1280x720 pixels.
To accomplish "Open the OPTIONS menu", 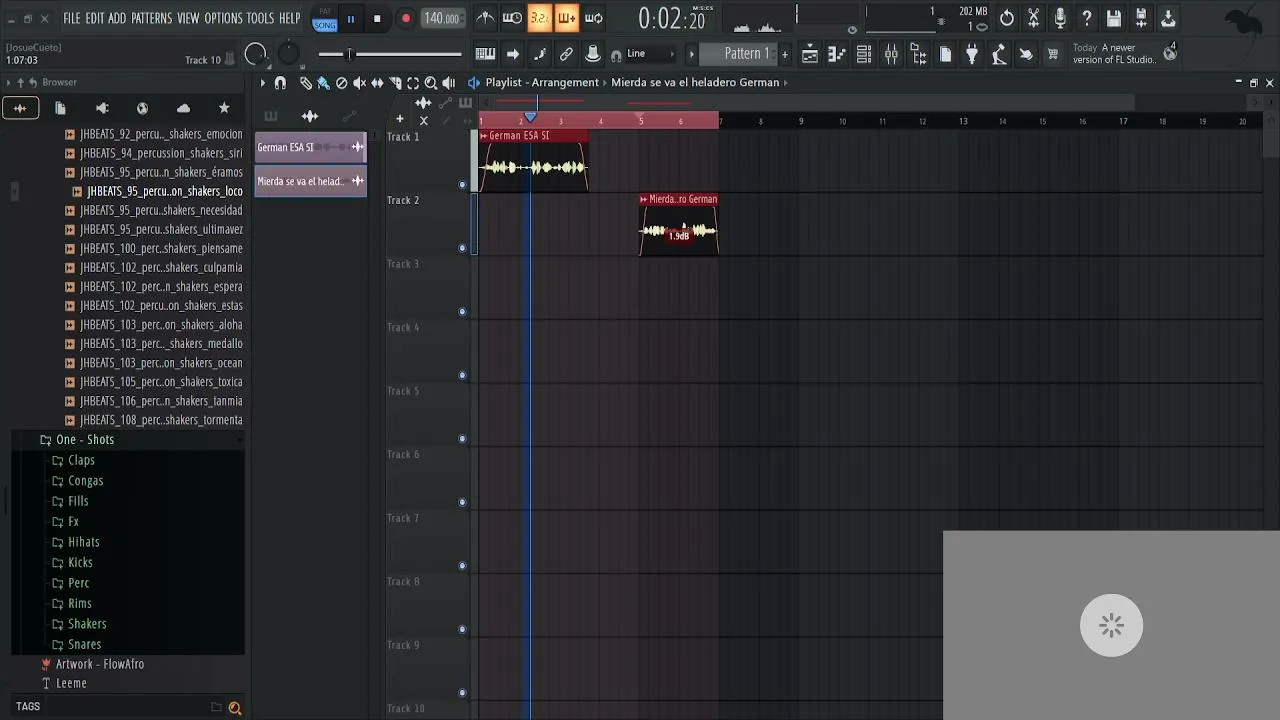I will 224,18.
